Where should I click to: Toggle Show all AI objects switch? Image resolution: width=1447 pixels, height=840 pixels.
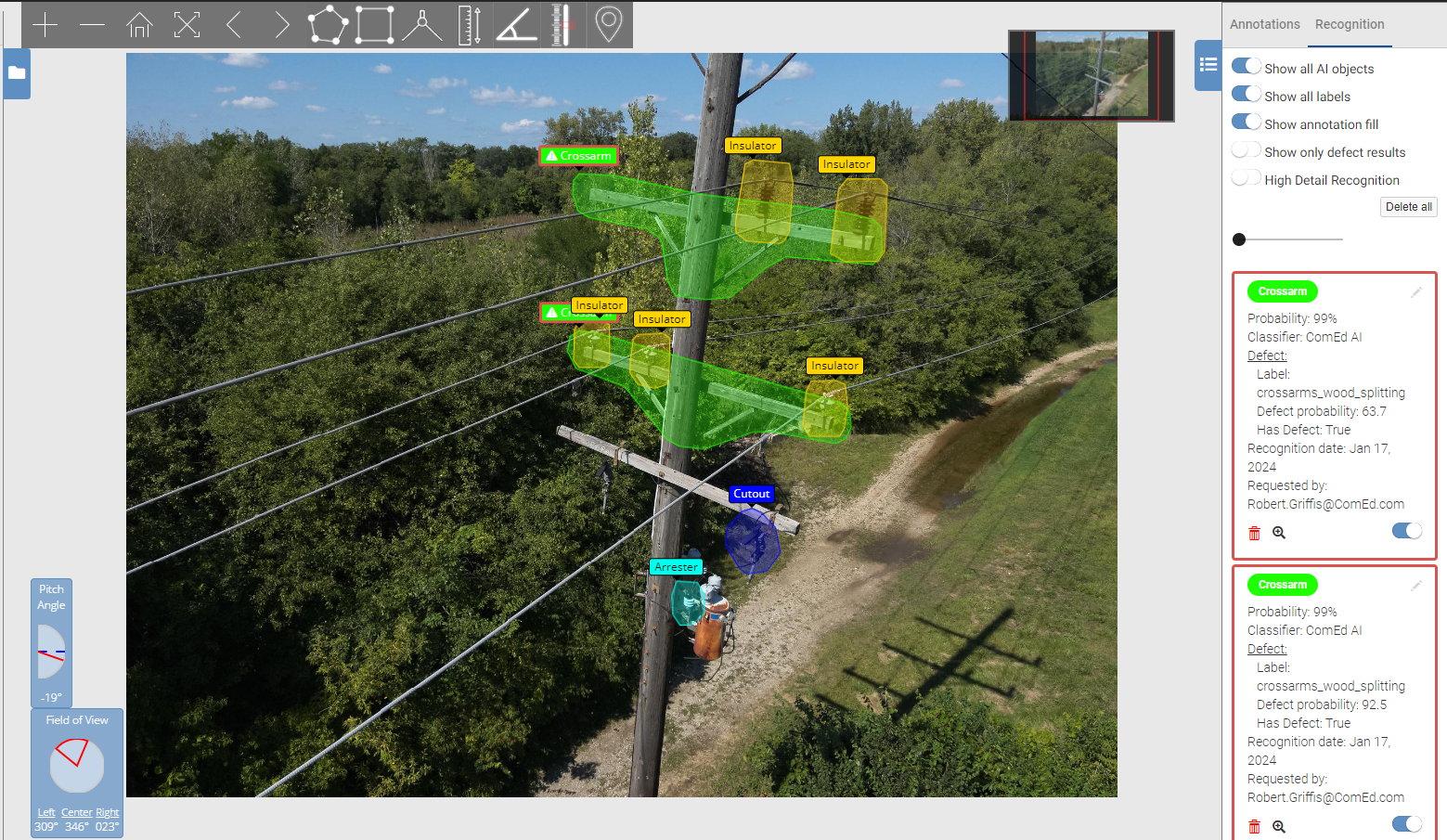pyautogui.click(x=1246, y=67)
